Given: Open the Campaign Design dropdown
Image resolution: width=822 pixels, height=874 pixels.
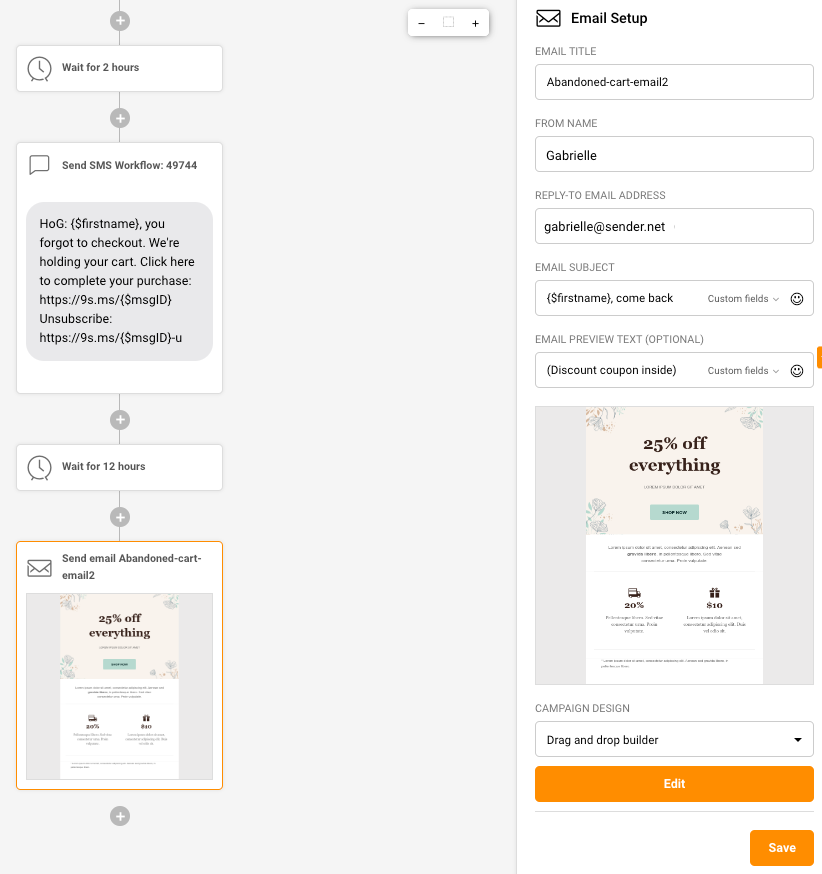Looking at the screenshot, I should click(x=674, y=739).
